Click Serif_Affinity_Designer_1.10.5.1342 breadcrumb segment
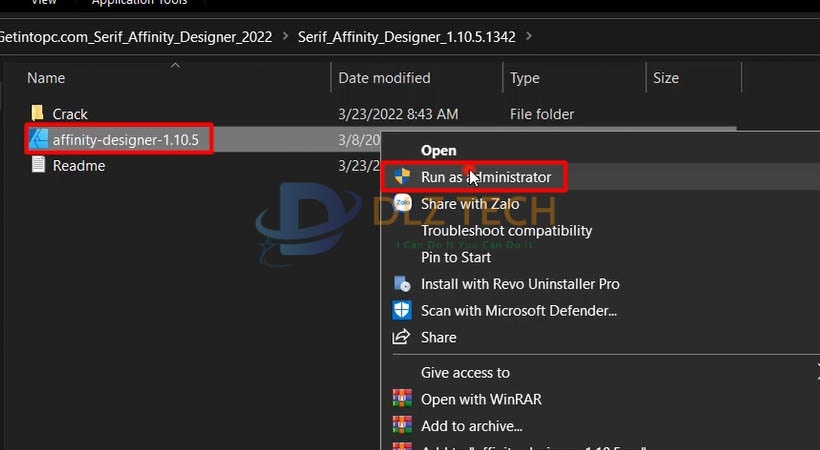The image size is (820, 450). [x=406, y=37]
